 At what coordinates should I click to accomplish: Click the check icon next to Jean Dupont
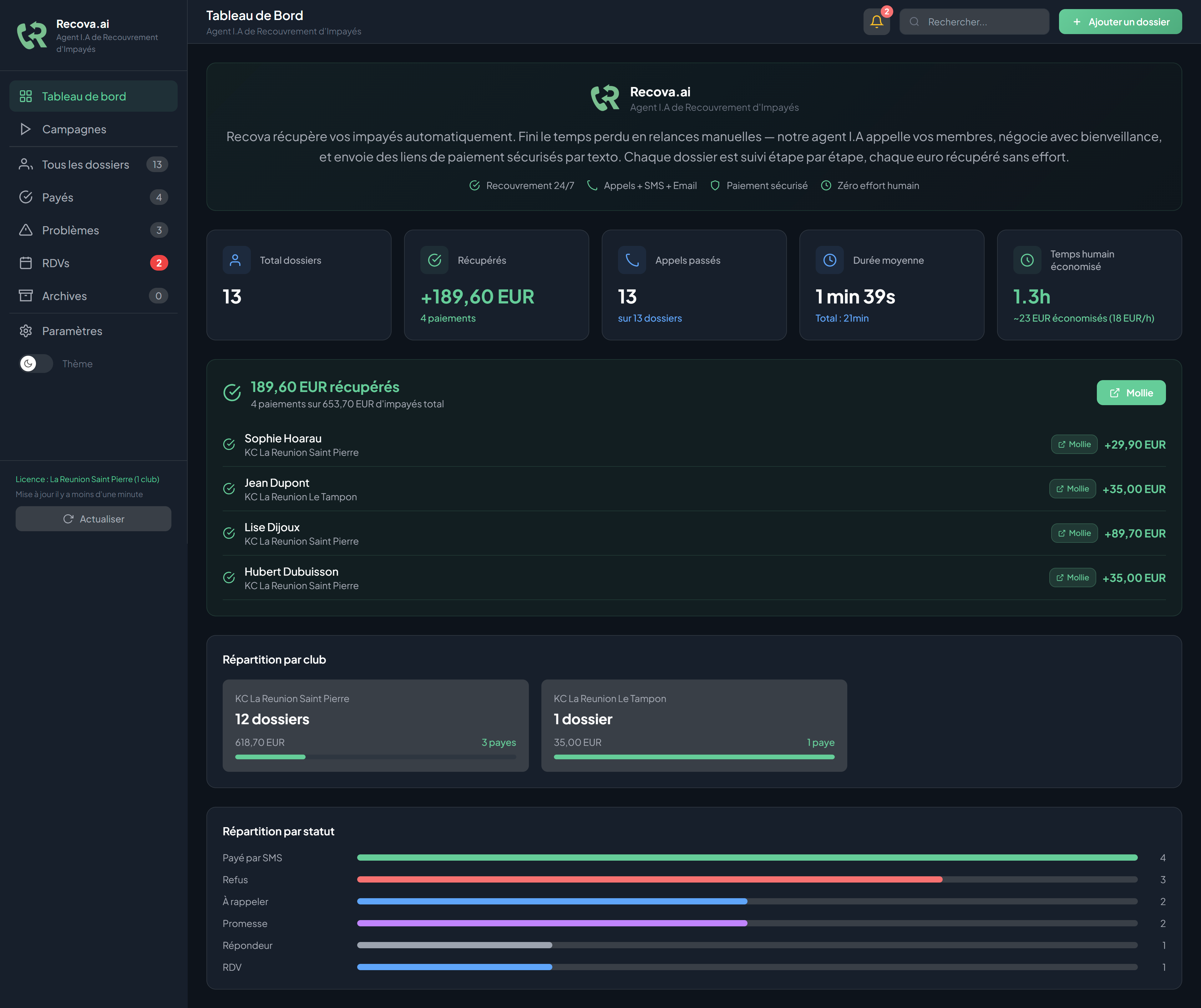pos(229,489)
